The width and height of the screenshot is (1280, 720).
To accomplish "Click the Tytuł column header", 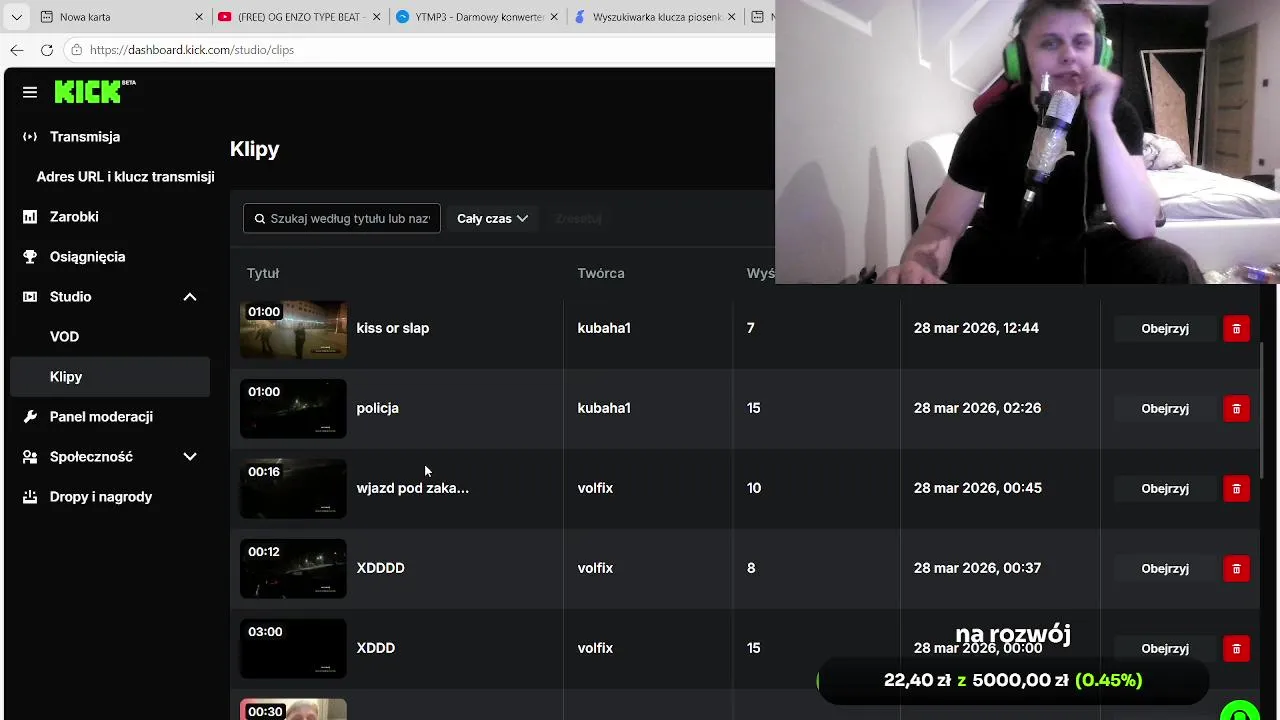I will [263, 273].
